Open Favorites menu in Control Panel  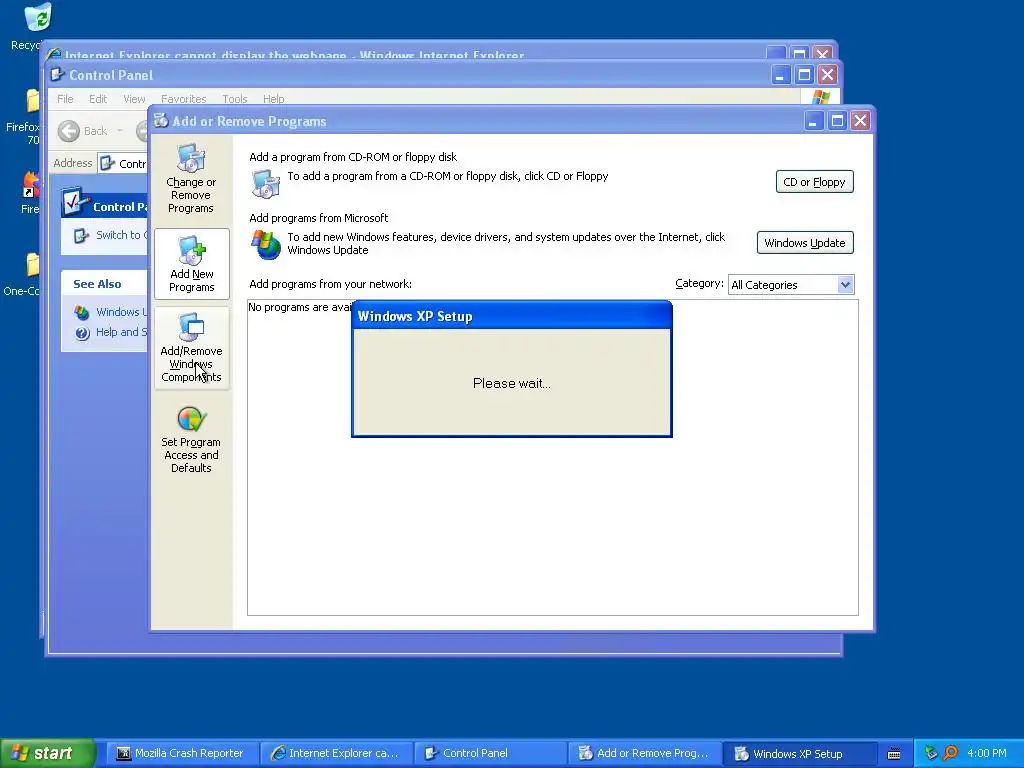184,99
